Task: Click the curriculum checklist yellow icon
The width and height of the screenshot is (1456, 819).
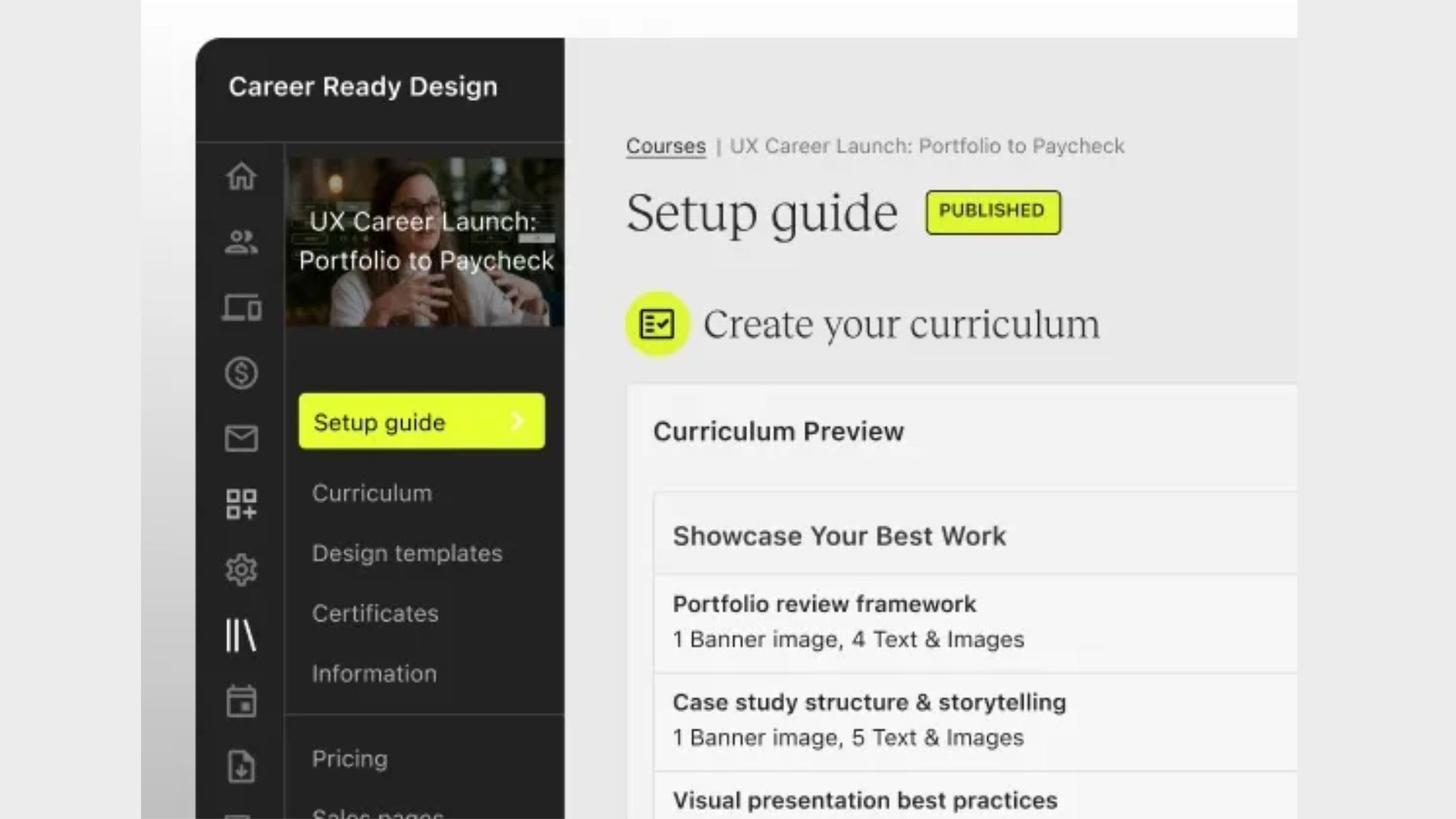Action: point(657,324)
